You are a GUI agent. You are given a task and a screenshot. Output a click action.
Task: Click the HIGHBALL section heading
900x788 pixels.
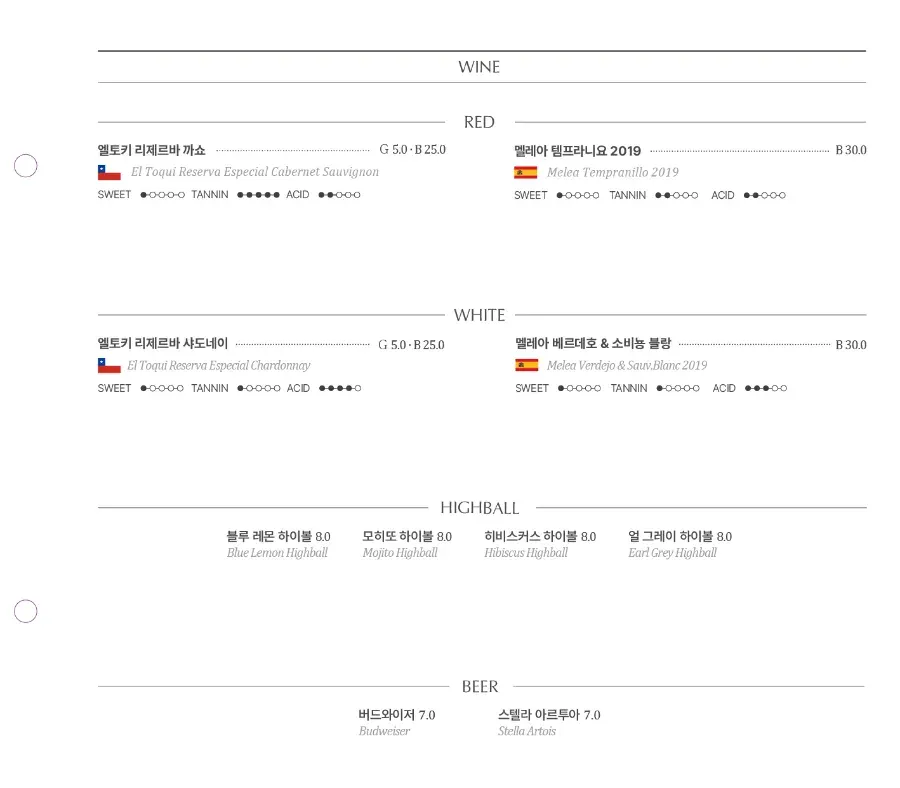point(479,508)
